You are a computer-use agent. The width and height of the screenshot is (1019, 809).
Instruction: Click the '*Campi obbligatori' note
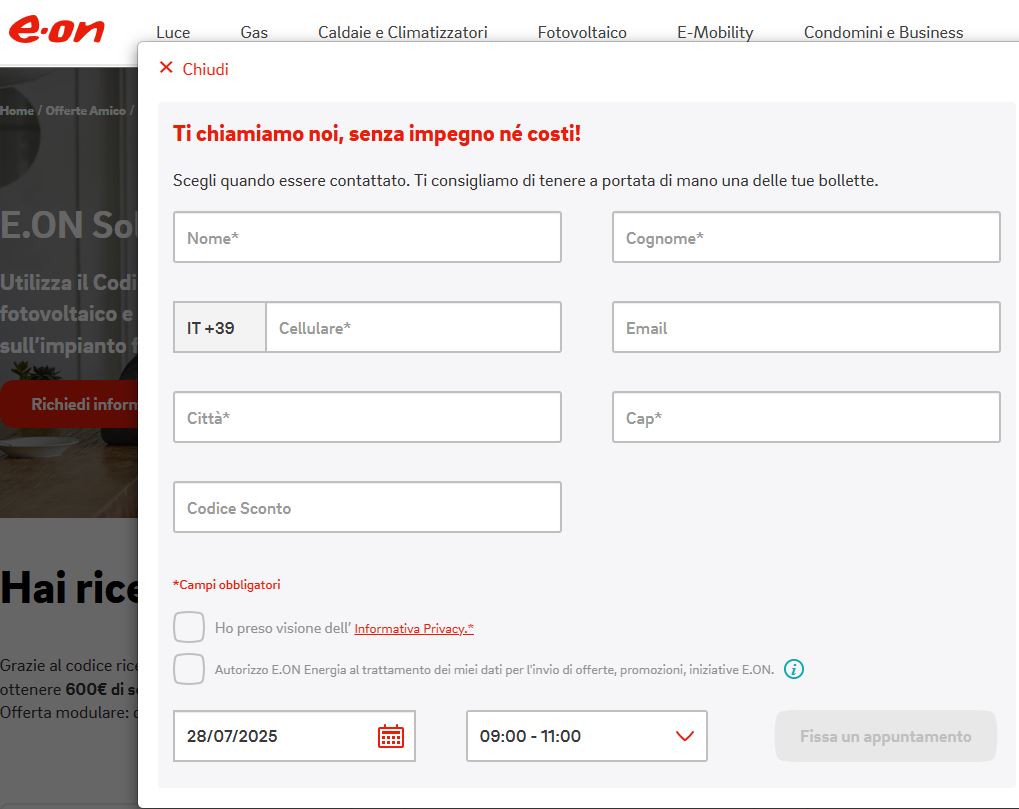(227, 585)
